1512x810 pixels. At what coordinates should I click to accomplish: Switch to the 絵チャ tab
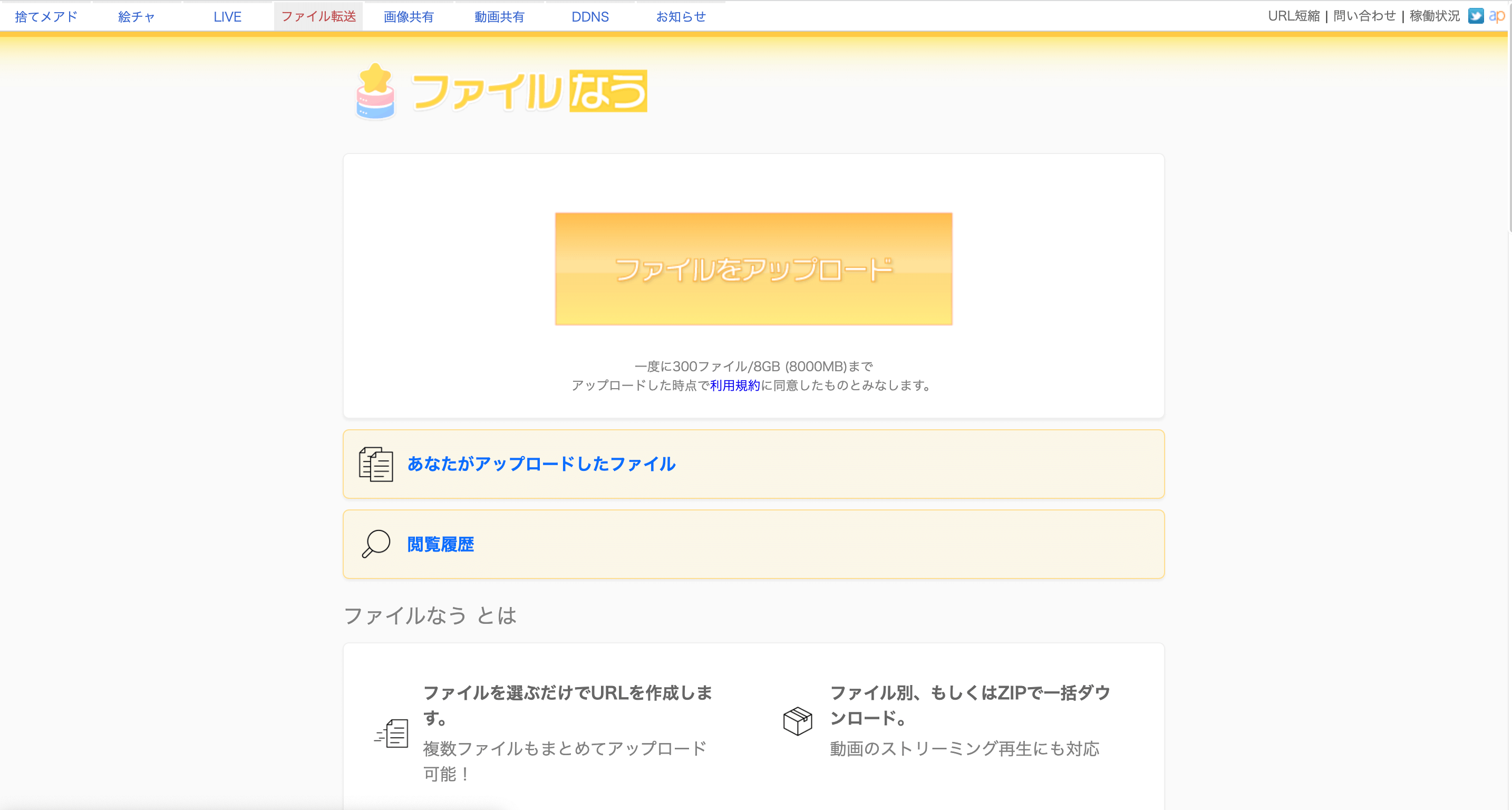pyautogui.click(x=136, y=16)
